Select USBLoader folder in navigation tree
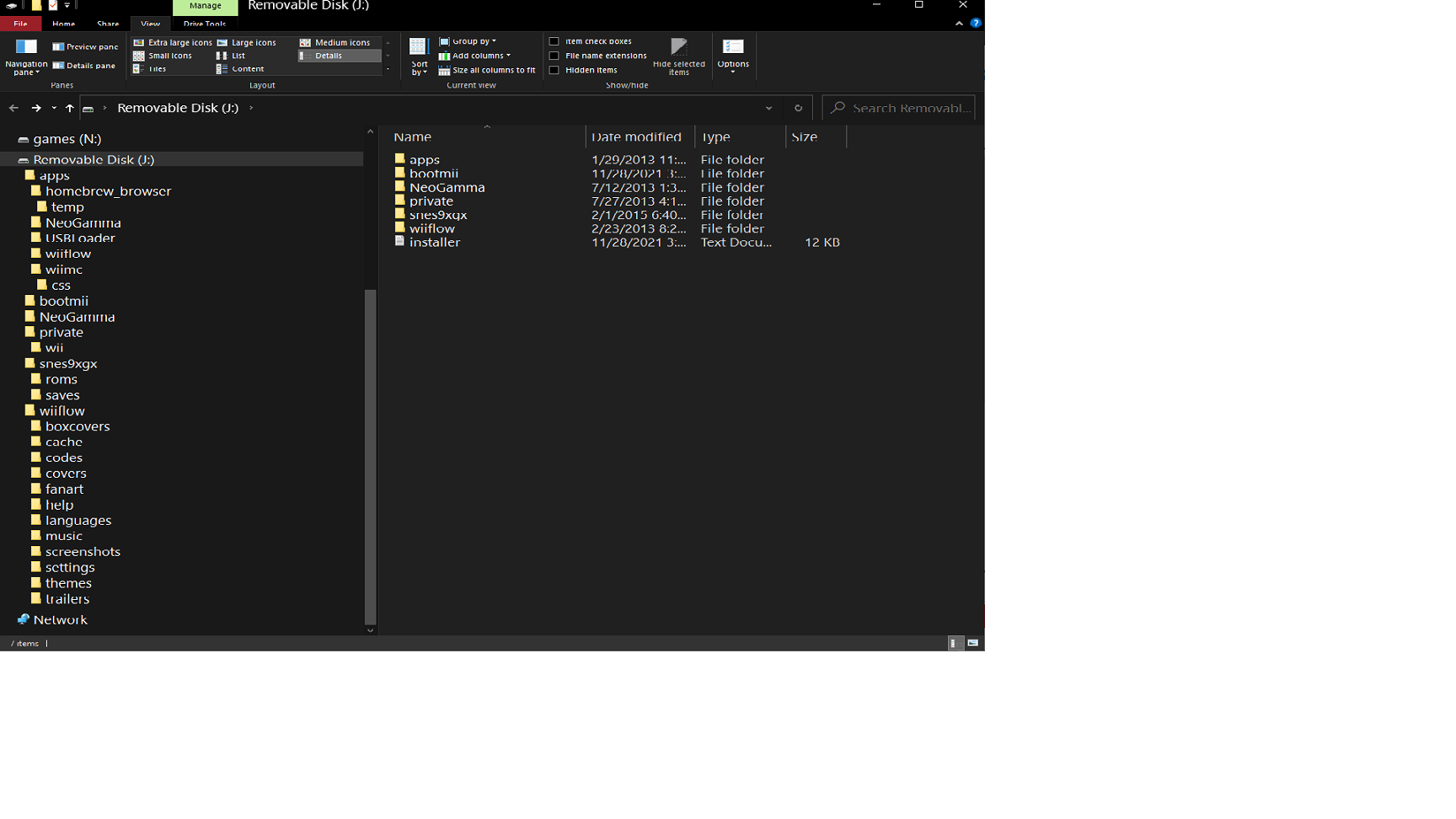 (x=73, y=238)
